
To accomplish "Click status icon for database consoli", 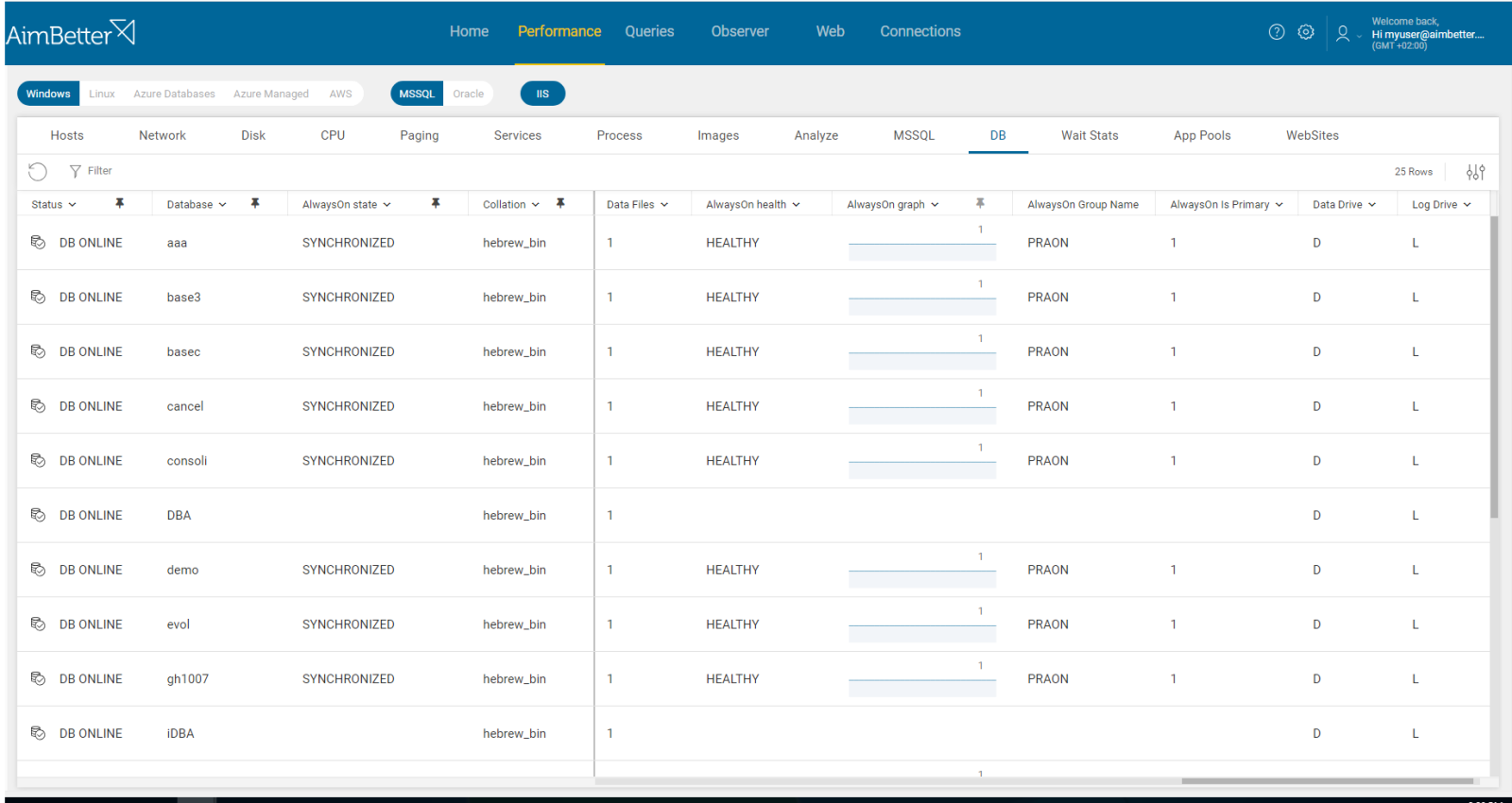I will (x=38, y=460).
